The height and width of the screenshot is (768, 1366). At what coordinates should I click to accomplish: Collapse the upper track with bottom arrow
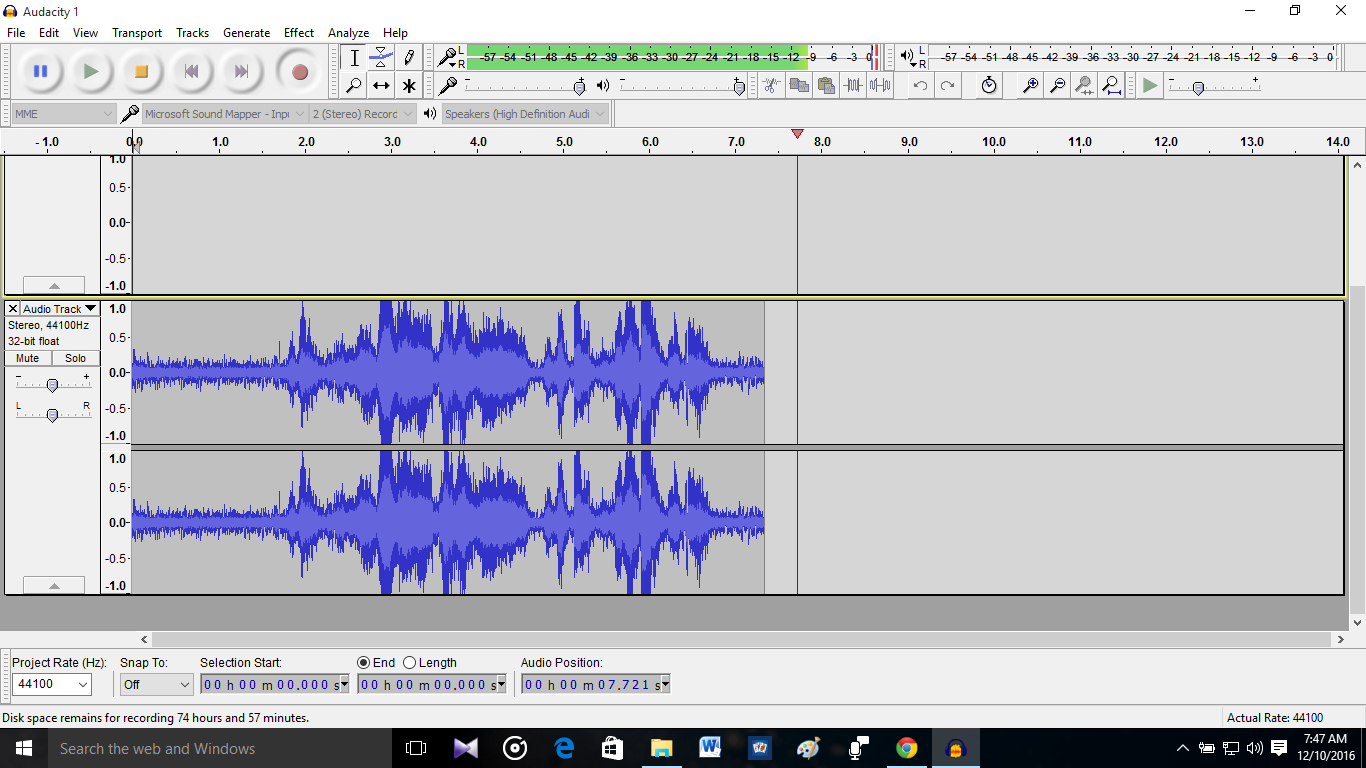coord(54,285)
